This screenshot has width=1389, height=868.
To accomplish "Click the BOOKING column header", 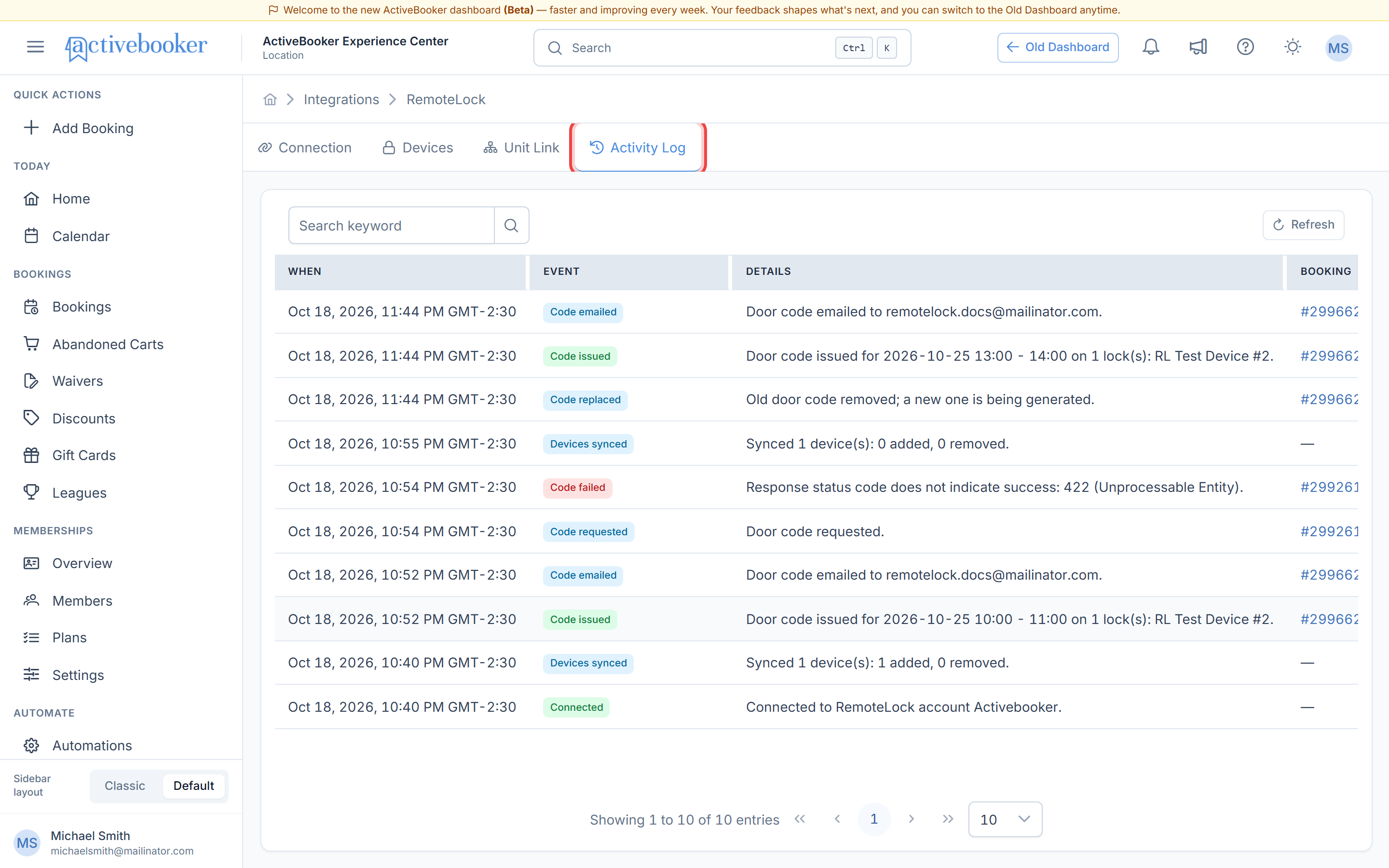I will click(x=1322, y=271).
